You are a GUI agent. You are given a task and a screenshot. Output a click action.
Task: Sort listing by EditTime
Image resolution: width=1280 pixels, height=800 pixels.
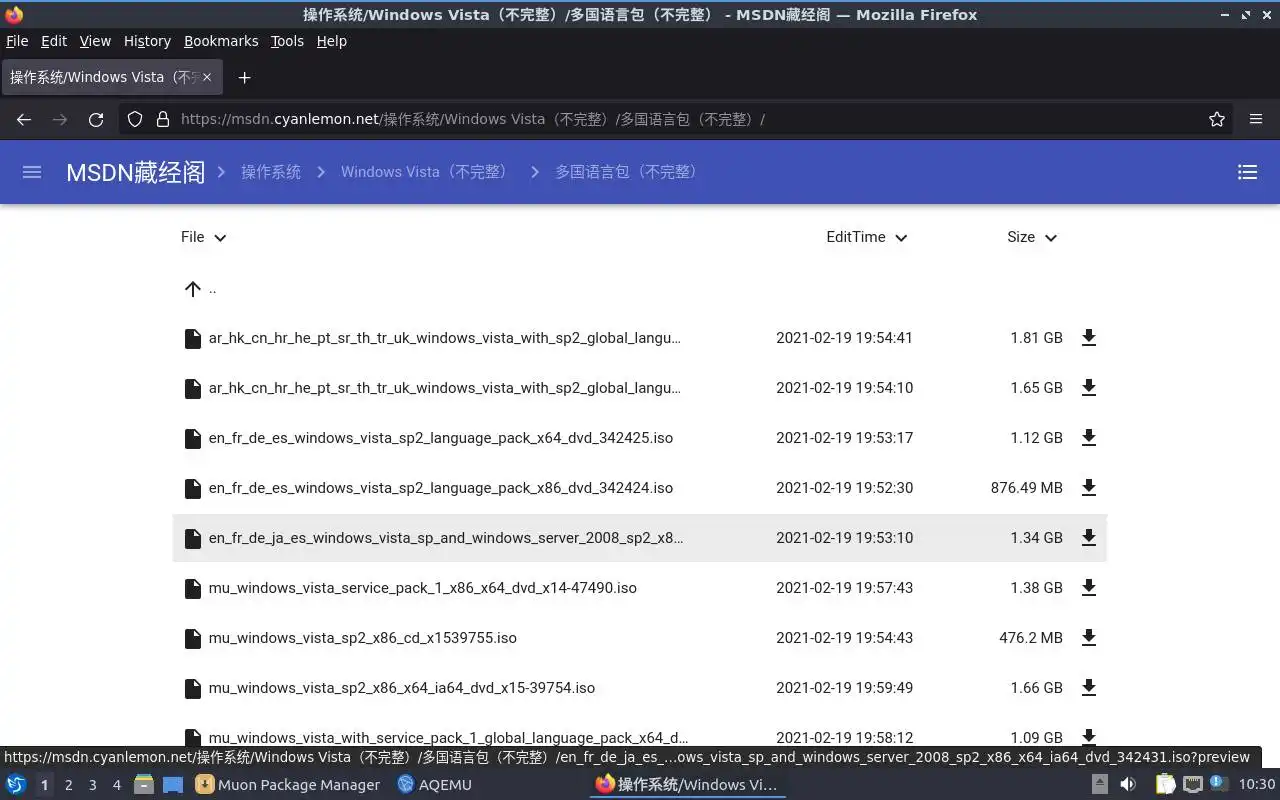click(867, 237)
